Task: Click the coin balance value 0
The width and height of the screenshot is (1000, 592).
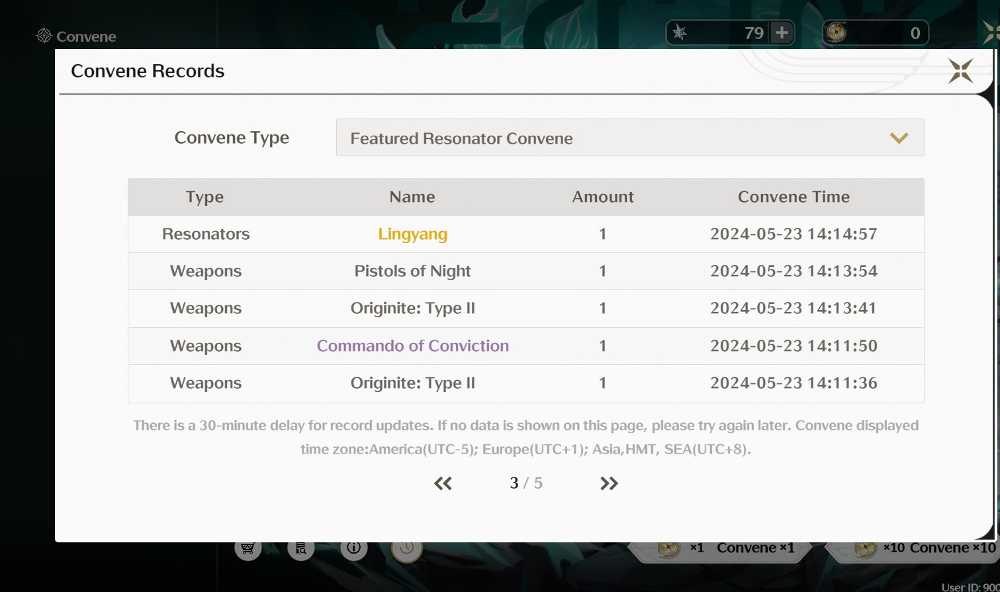Action: tap(915, 33)
